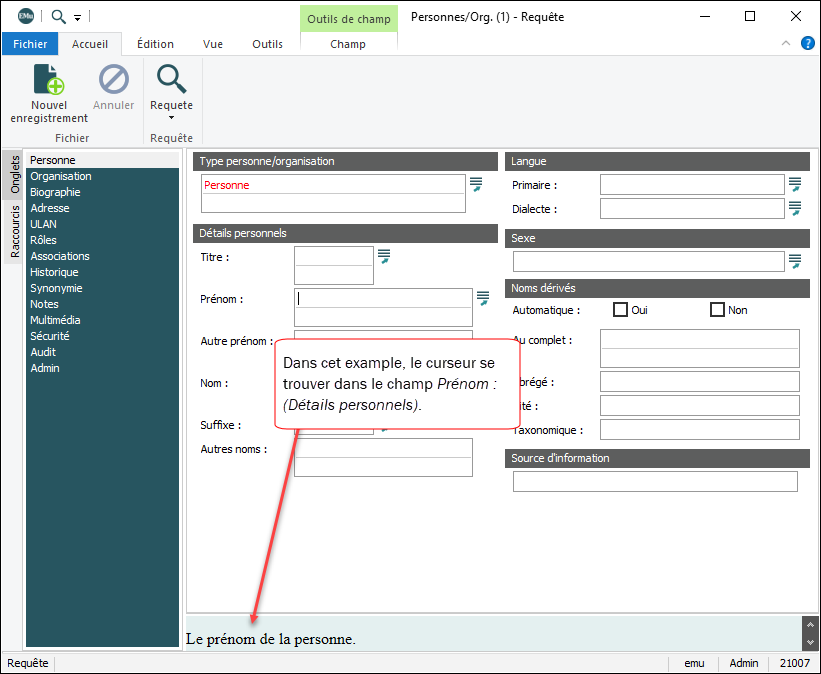The height and width of the screenshot is (674, 821).
Task: Open lookup list for Type personne/organisation
Action: point(476,184)
